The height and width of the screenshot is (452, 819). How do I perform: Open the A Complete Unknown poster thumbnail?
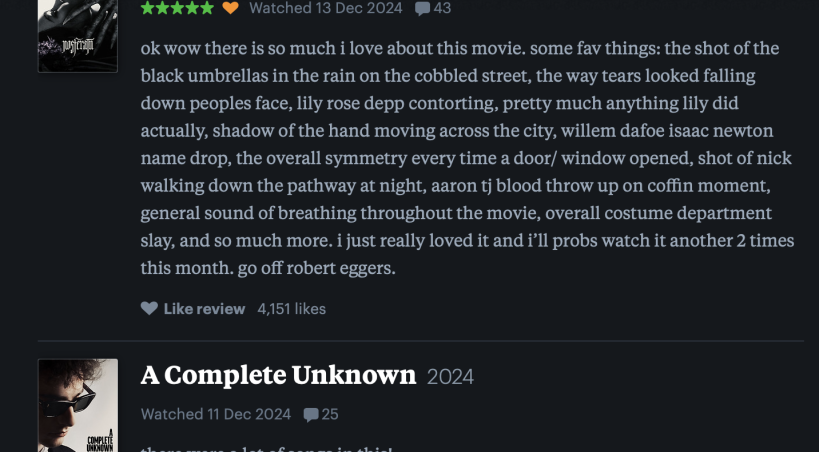click(x=77, y=405)
